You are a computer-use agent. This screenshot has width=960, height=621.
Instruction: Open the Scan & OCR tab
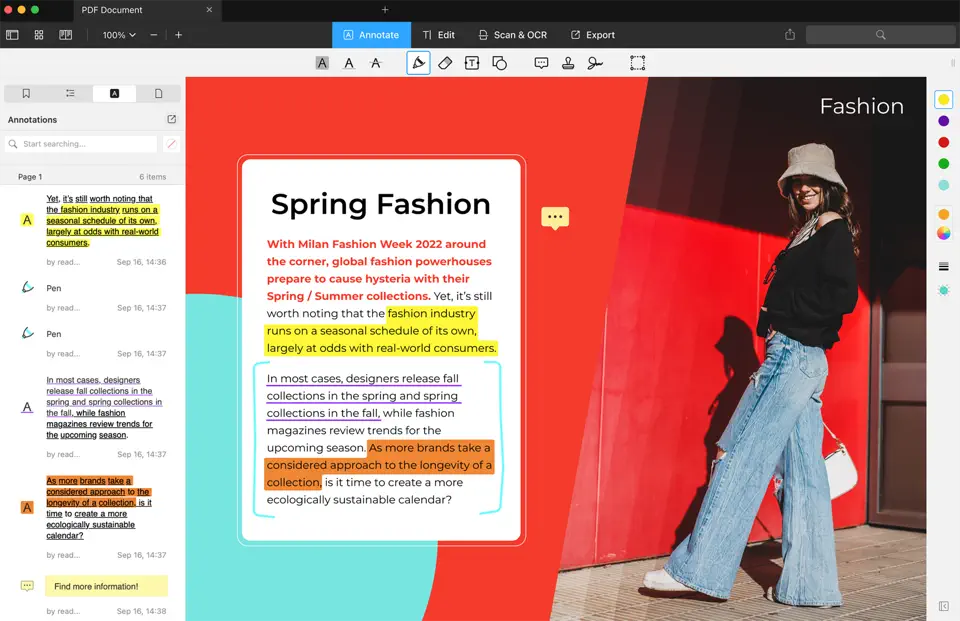click(510, 35)
